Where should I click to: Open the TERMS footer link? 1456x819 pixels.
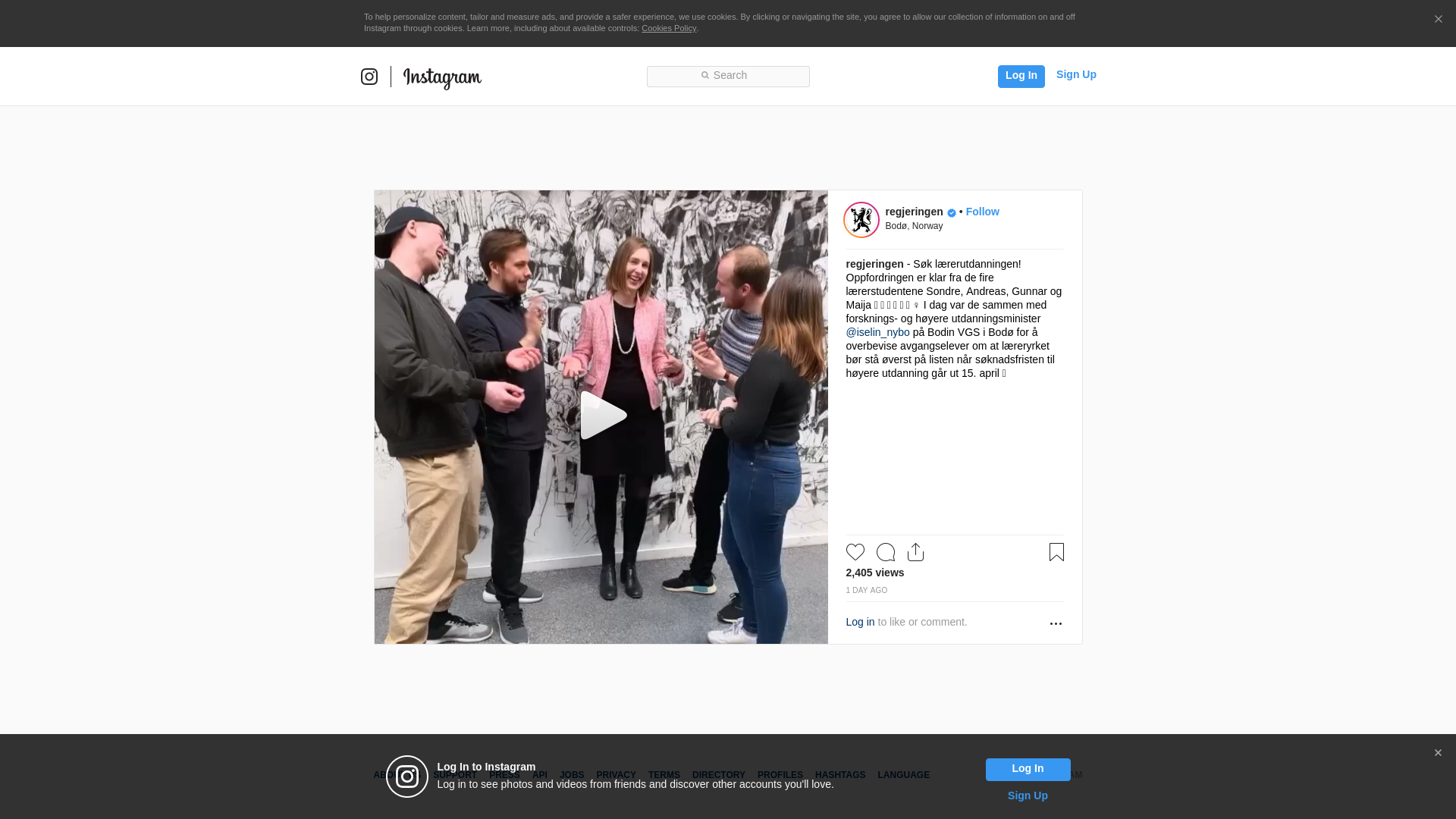[x=664, y=775]
